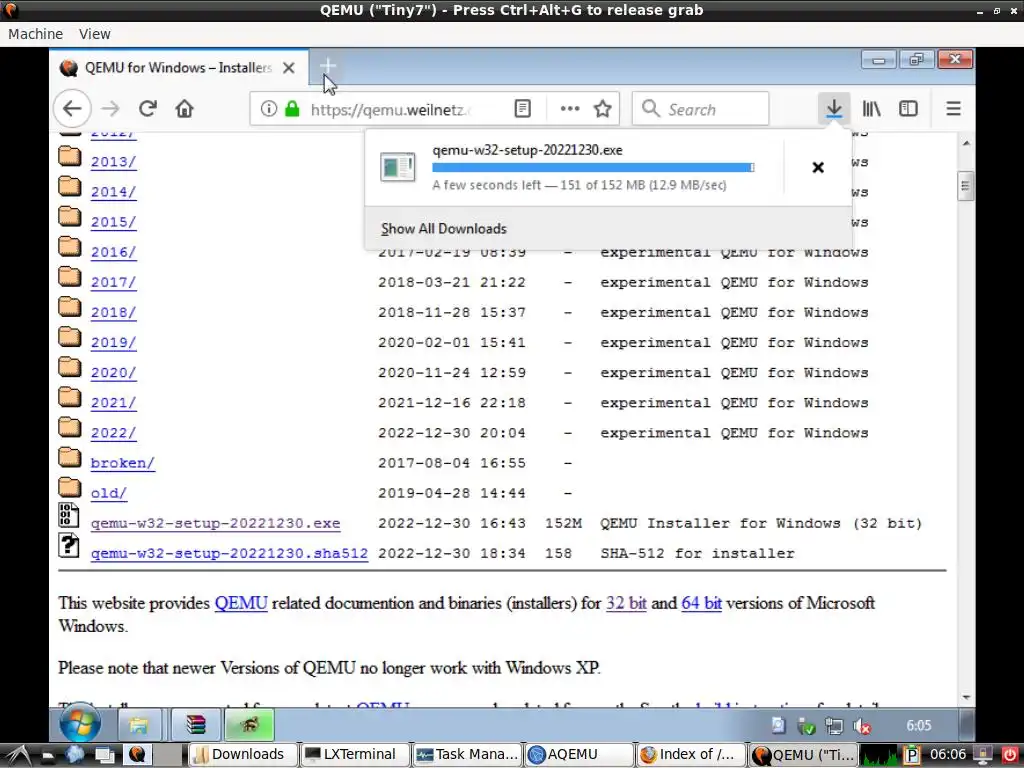Viewport: 1024px width, 768px height.
Task: Reload the current page
Action: click(148, 108)
